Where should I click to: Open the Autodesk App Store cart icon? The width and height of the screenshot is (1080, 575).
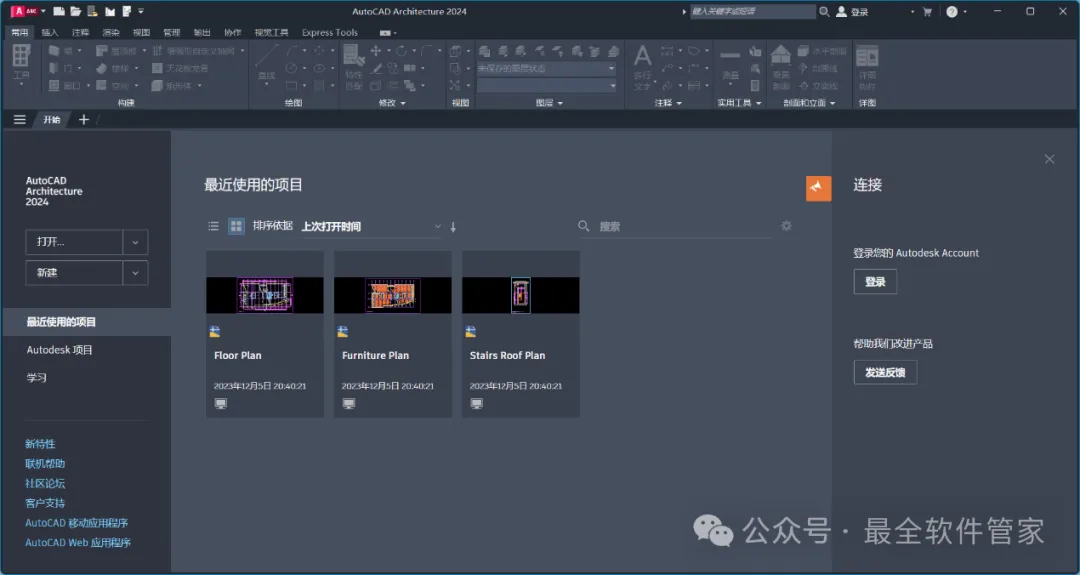point(927,11)
